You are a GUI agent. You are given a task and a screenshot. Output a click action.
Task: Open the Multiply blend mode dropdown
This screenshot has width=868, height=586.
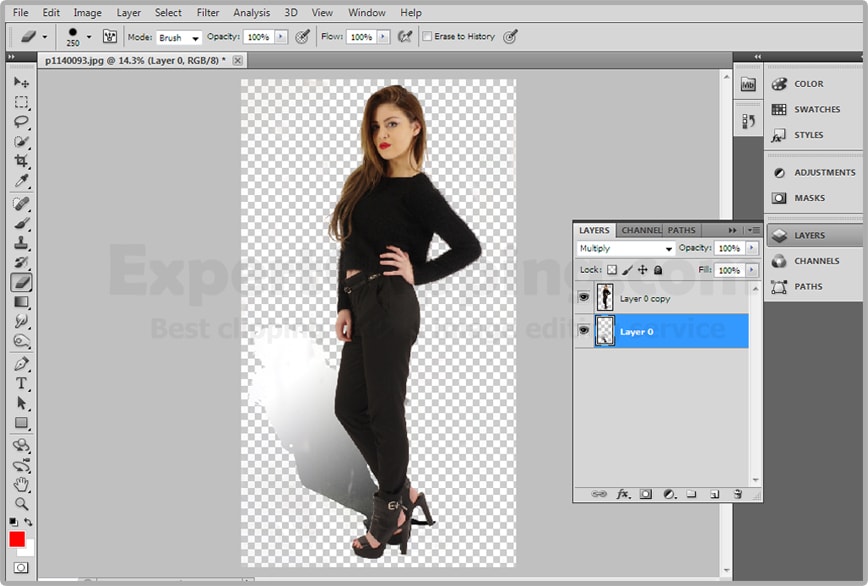point(626,248)
